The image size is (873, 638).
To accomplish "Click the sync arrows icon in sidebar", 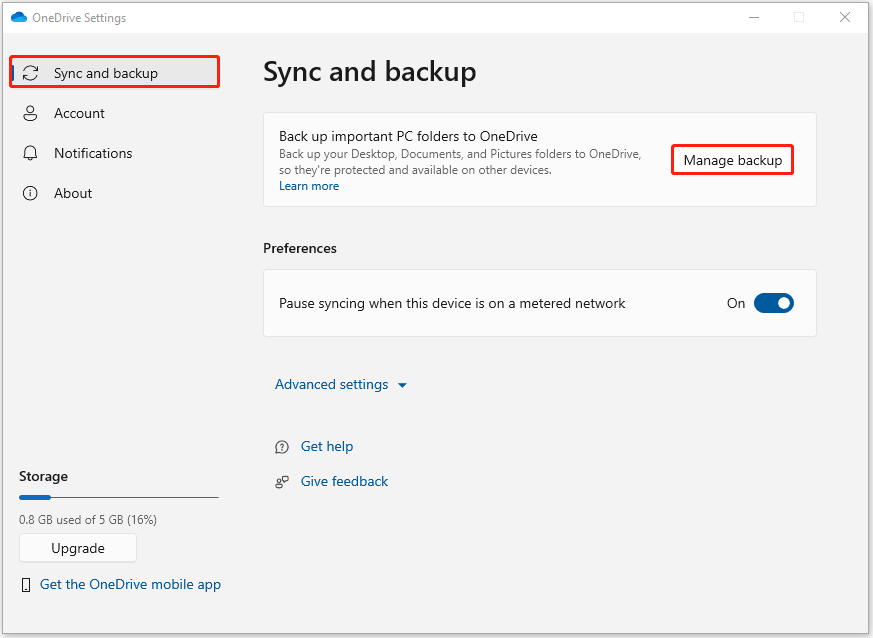I will pos(30,73).
